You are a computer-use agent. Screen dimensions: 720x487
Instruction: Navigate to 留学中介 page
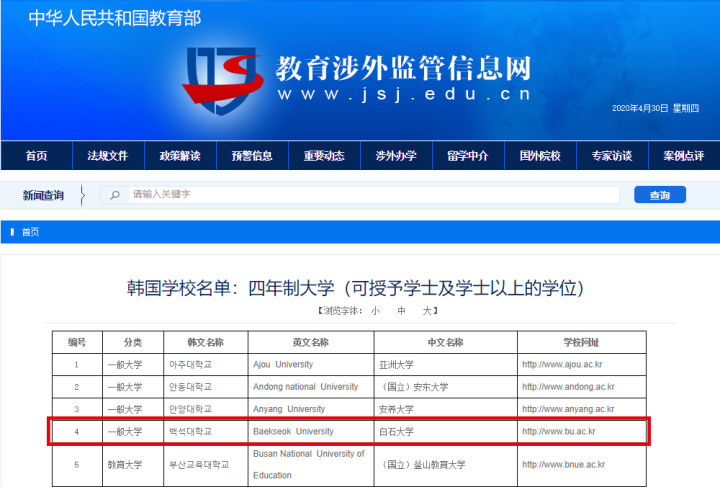click(x=468, y=156)
